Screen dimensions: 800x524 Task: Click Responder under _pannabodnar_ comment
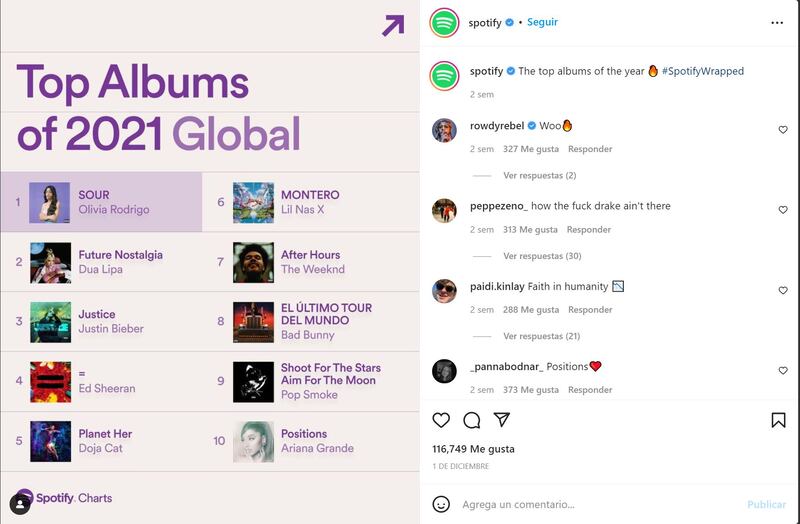pyautogui.click(x=590, y=390)
